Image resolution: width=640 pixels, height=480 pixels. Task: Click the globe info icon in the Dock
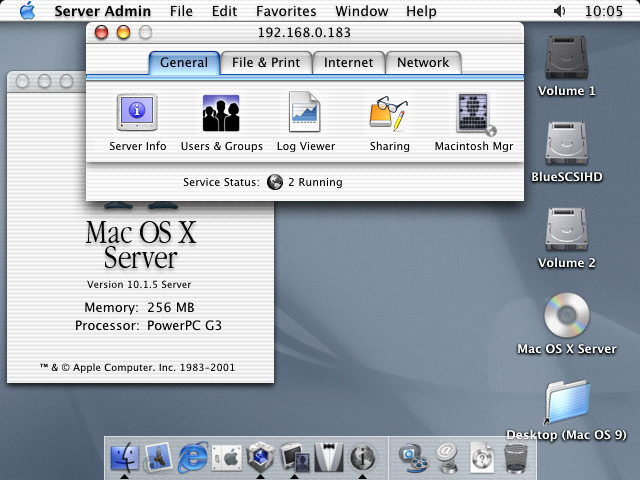pyautogui.click(x=362, y=457)
